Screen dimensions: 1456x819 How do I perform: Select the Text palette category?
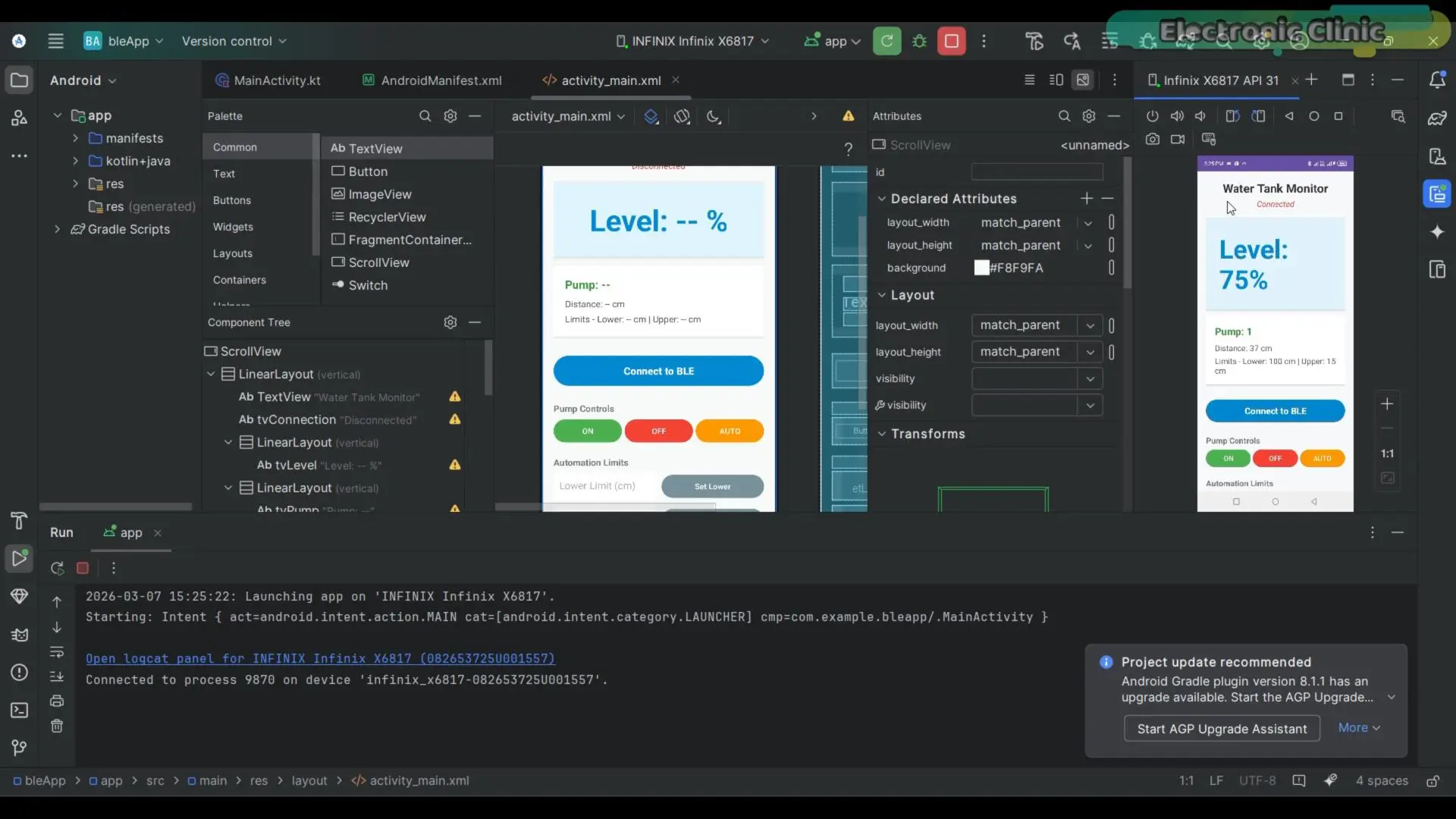click(x=224, y=174)
